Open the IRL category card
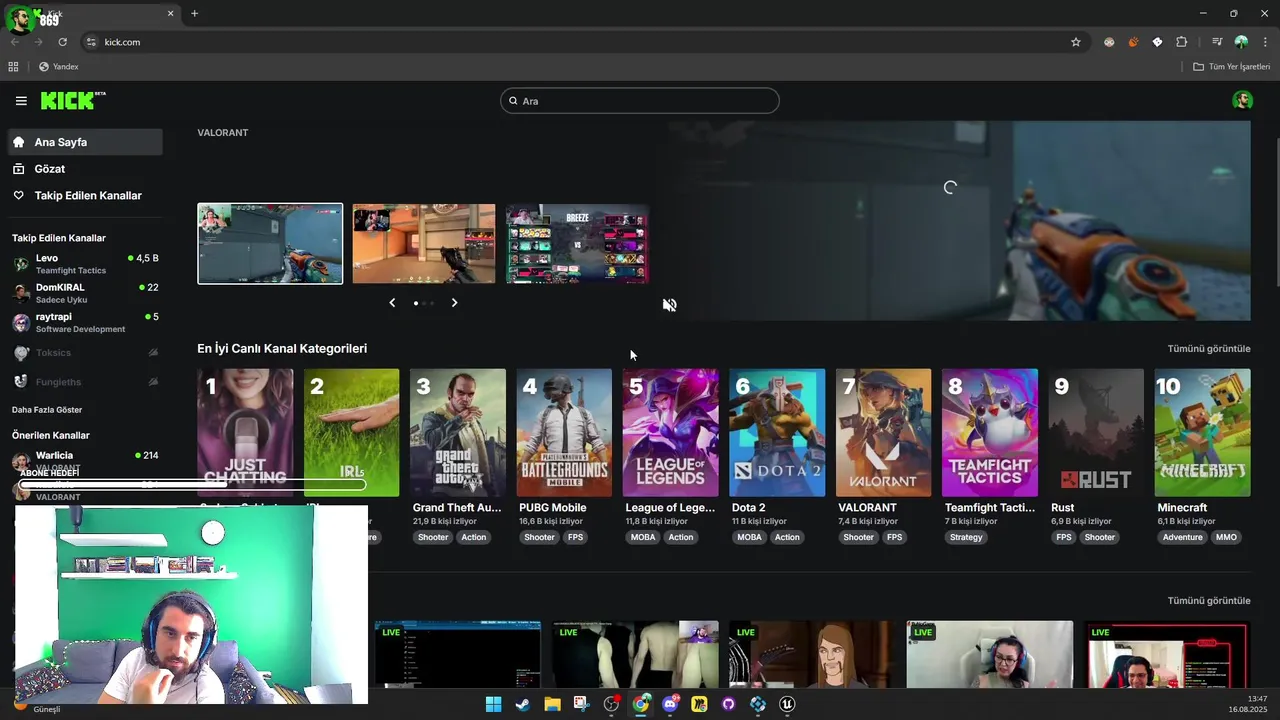The image size is (1280, 720). pos(351,433)
